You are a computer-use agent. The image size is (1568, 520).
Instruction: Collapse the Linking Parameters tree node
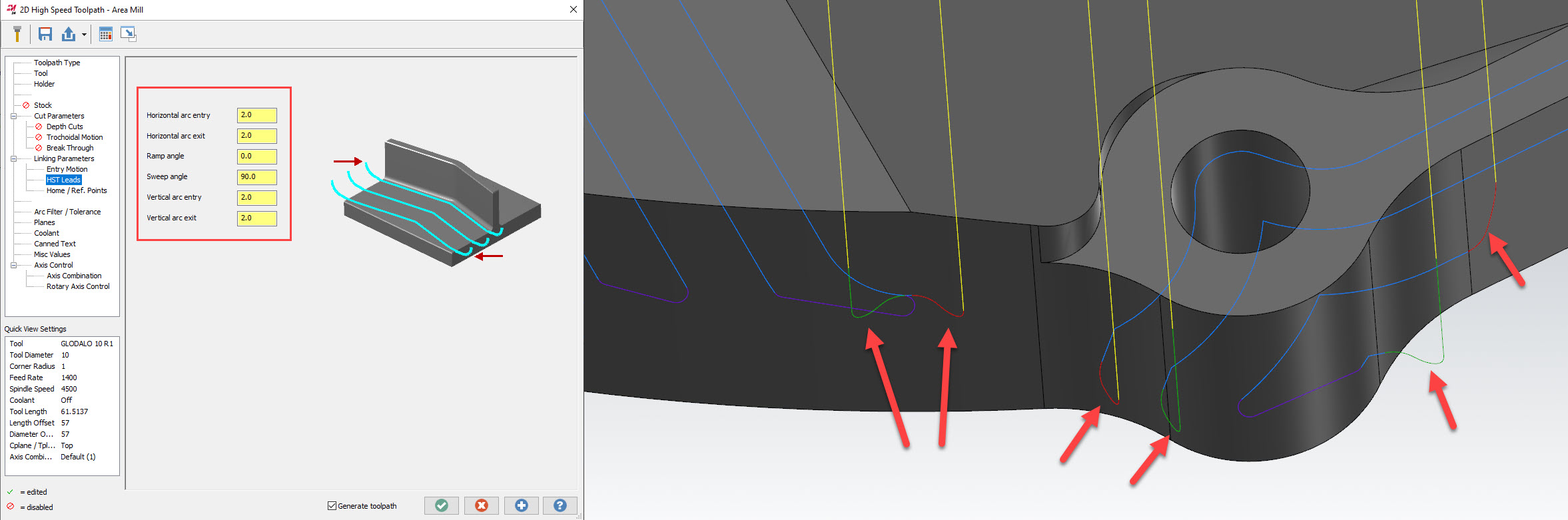tap(13, 158)
